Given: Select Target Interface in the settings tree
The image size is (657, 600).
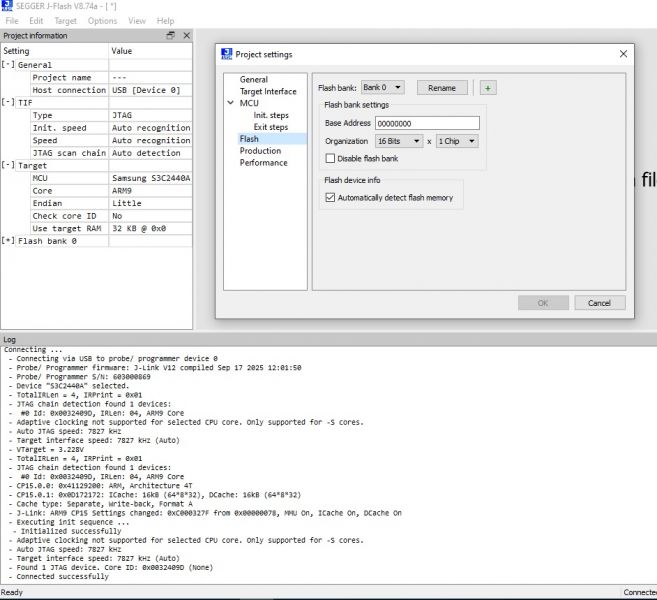Looking at the screenshot, I should [268, 91].
